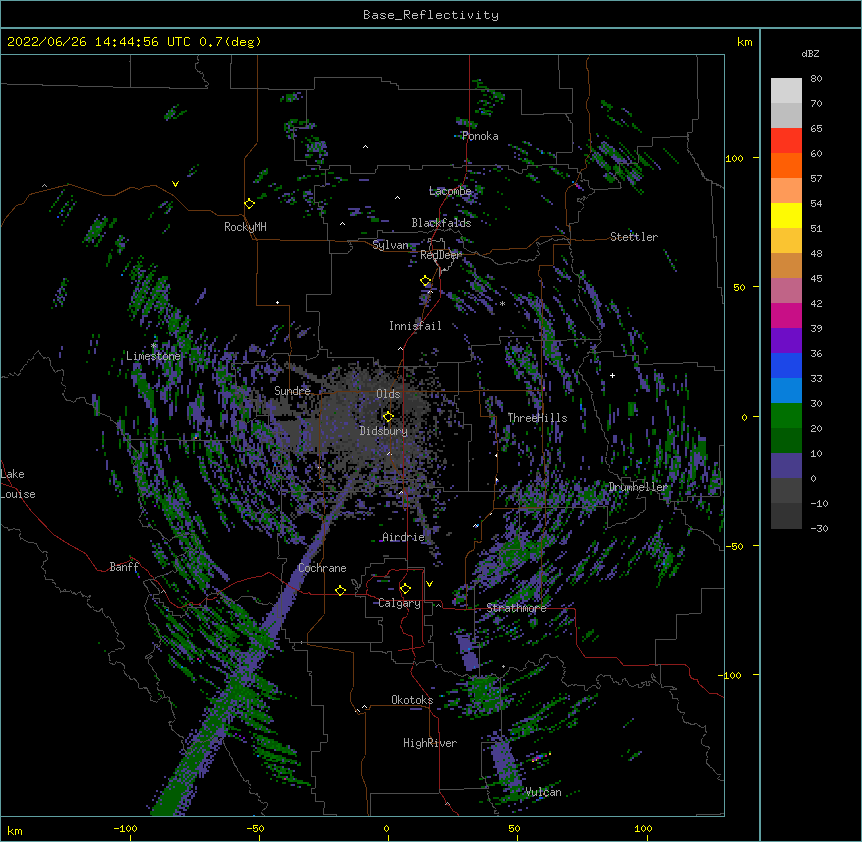Screen dimensions: 862x842
Task: Click the -50 tick on right vertical axis
Action: [734, 546]
